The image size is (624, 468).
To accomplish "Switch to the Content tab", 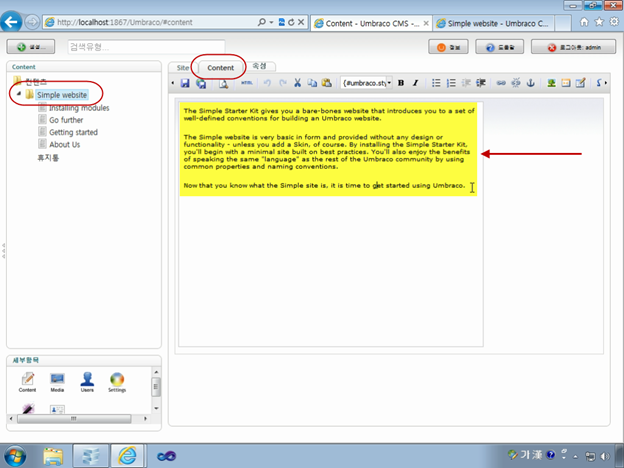I will coord(220,68).
